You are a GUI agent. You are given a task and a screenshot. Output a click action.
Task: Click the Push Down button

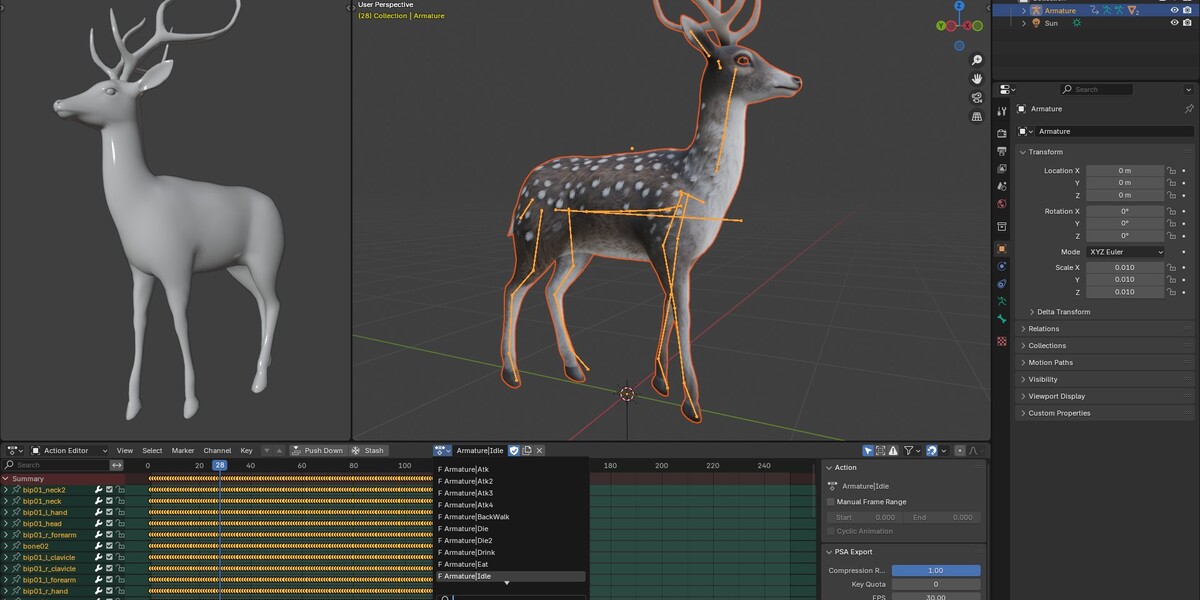tap(317, 451)
